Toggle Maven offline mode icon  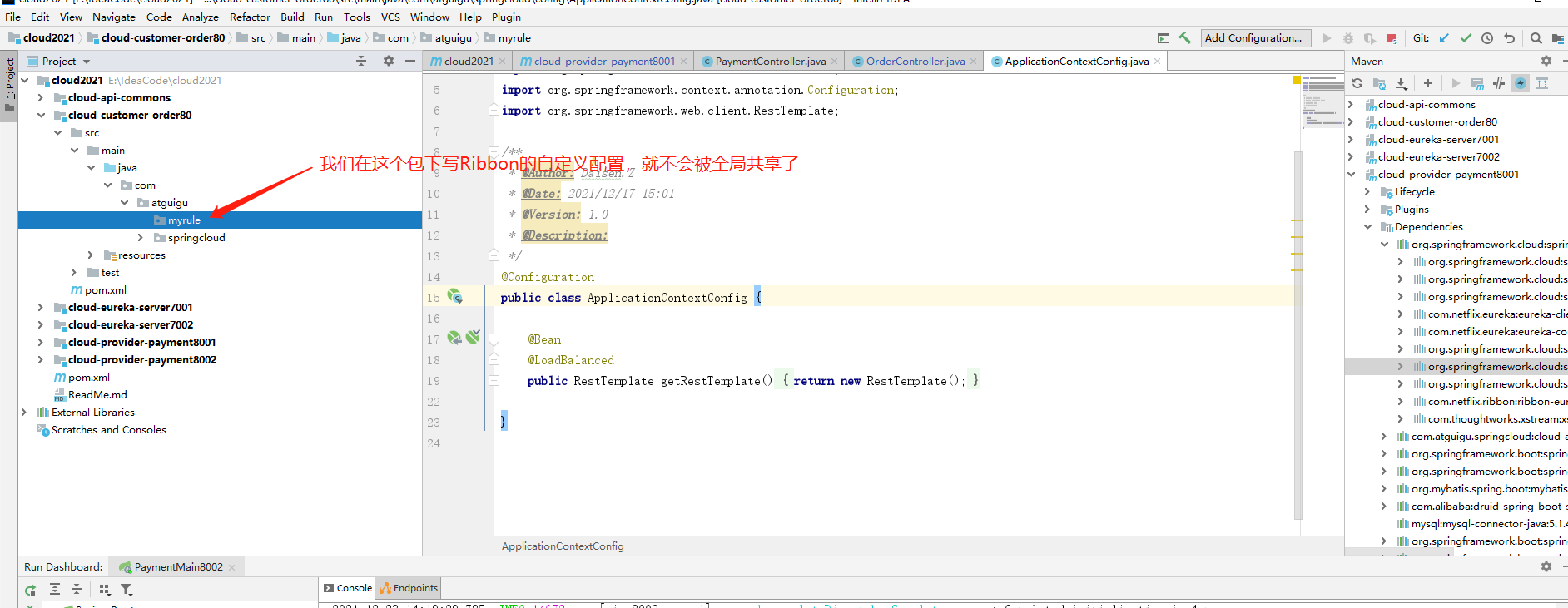tap(1499, 83)
